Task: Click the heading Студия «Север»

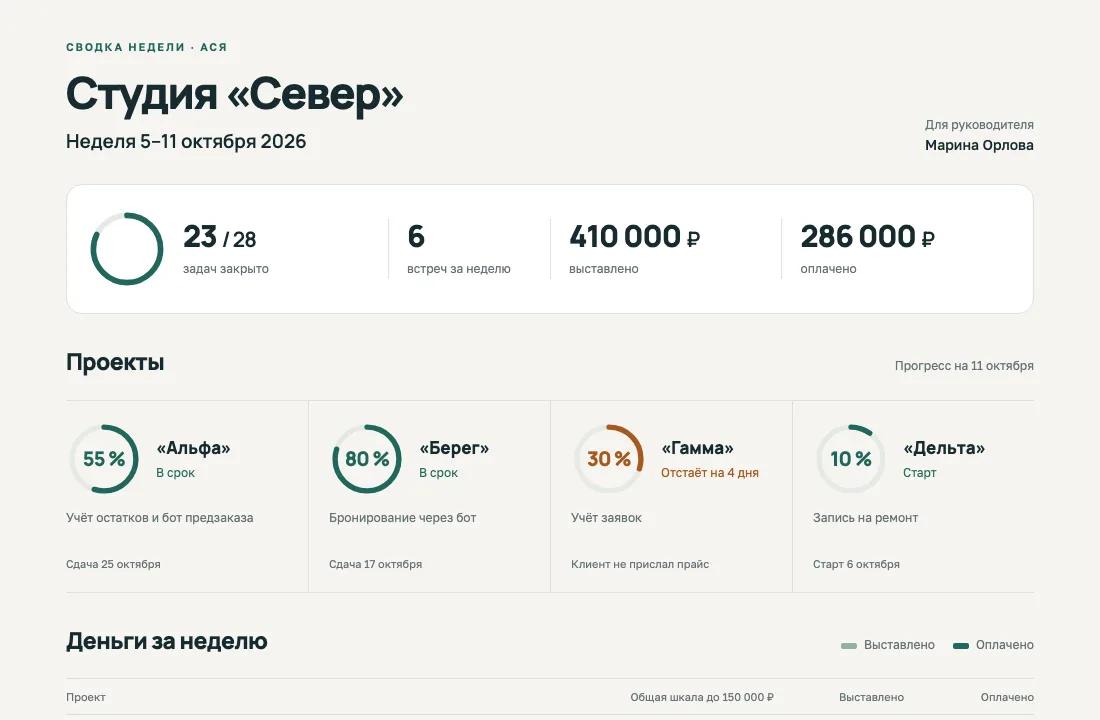Action: [x=234, y=94]
